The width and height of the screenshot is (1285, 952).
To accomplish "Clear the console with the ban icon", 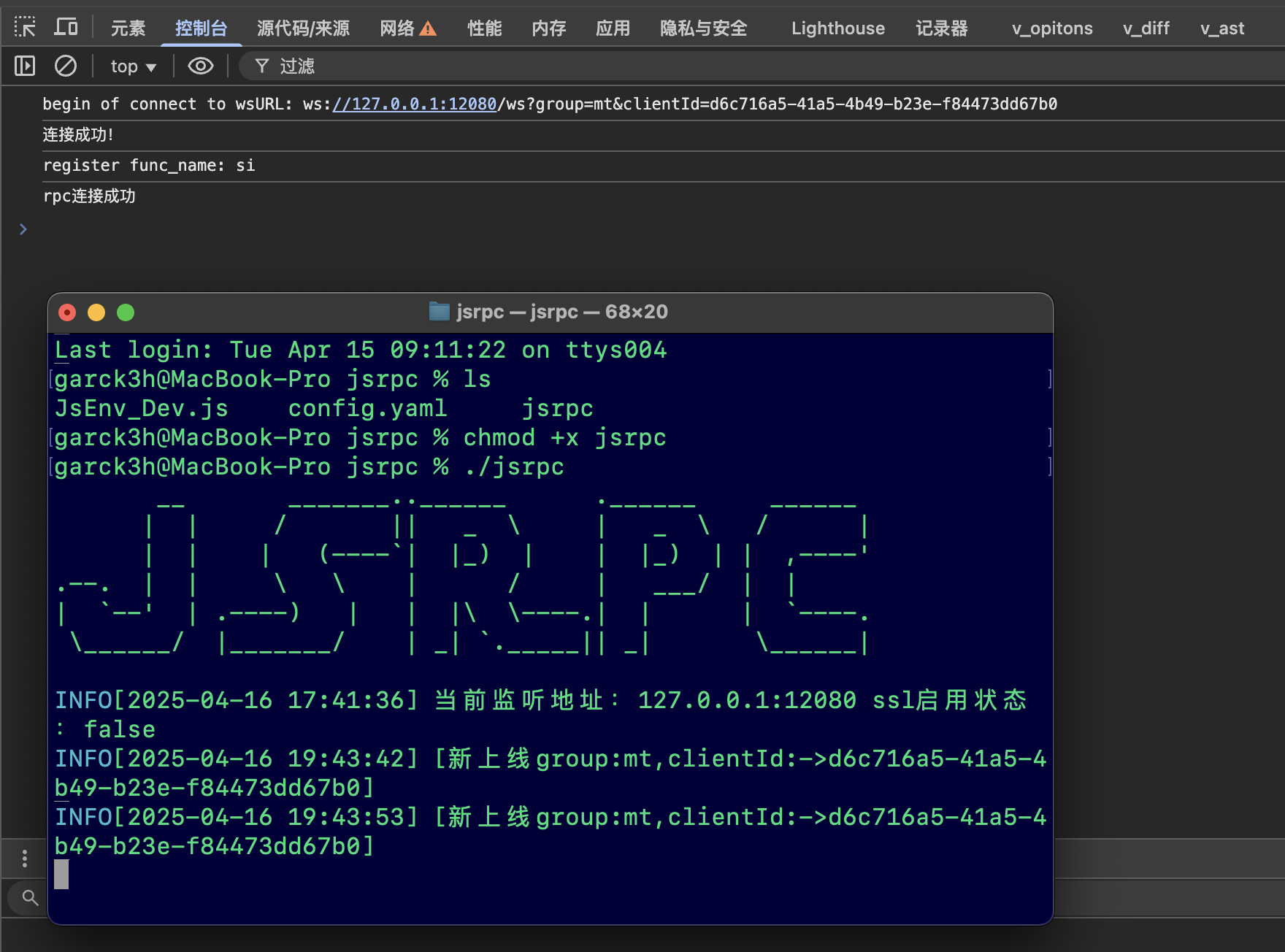I will pyautogui.click(x=66, y=66).
